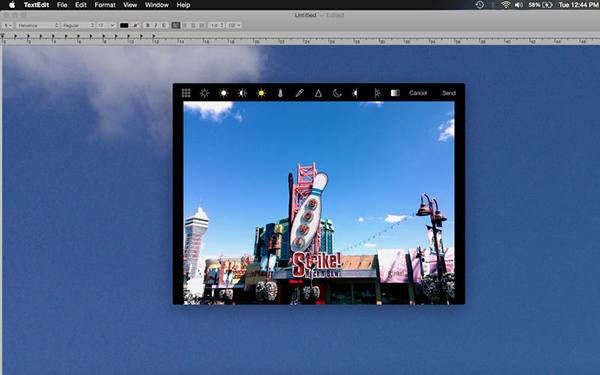600x375 pixels.
Task: Select the yellow sun saturation icon
Action: pyautogui.click(x=261, y=93)
